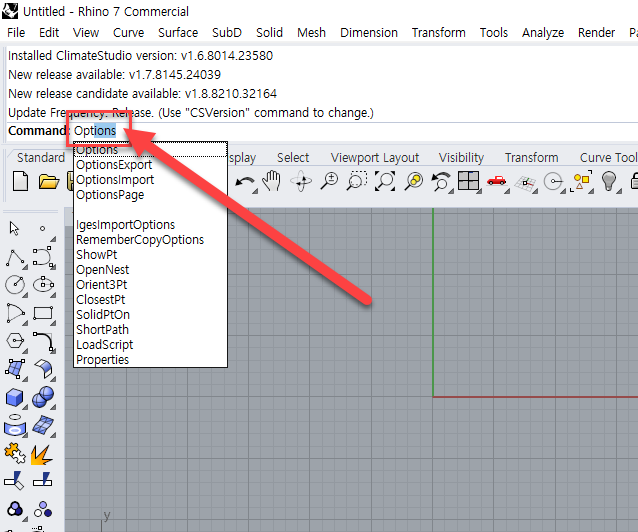Click the Object Snap circle icon

553,182
